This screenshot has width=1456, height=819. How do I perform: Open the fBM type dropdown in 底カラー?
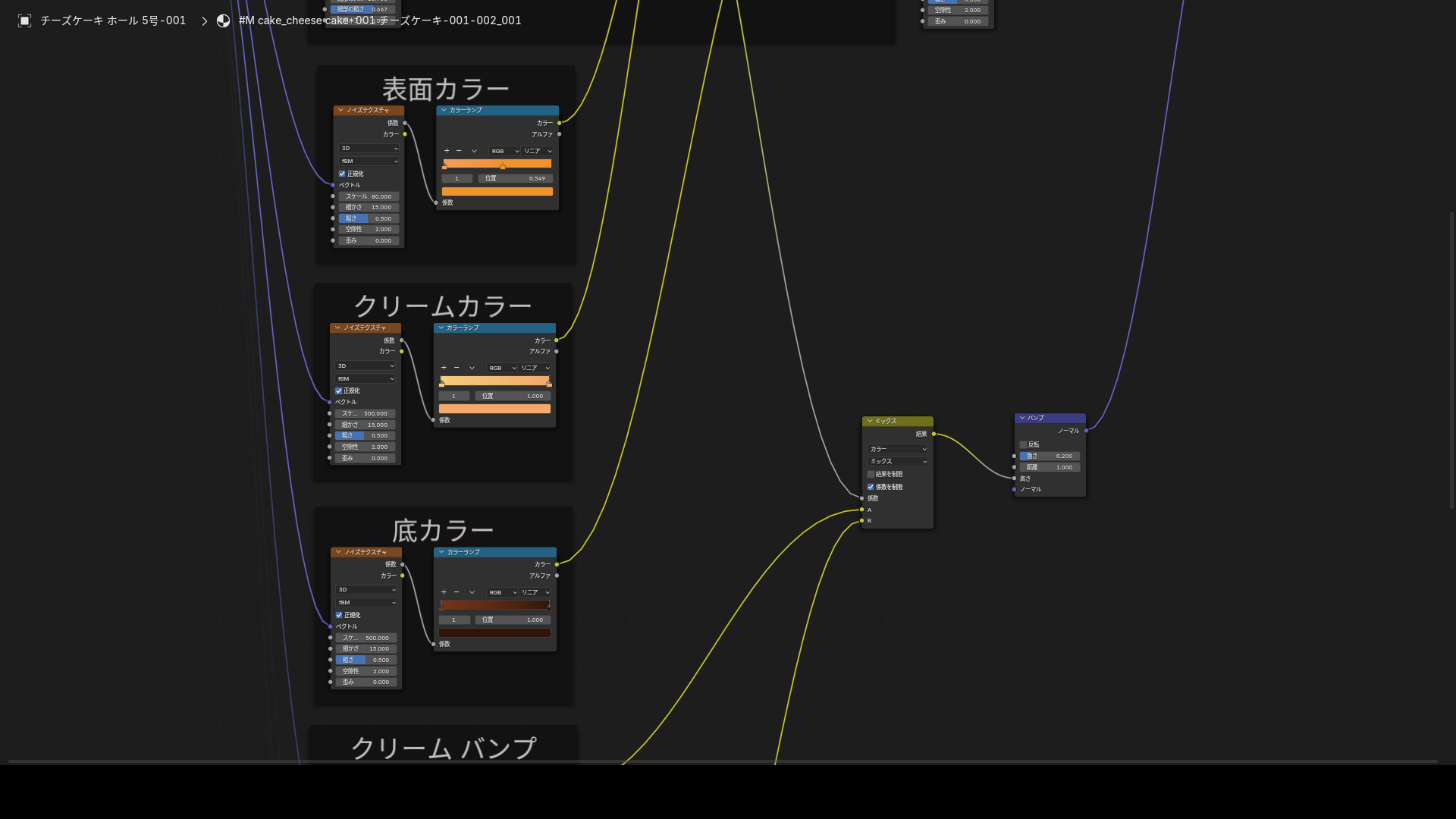(366, 603)
